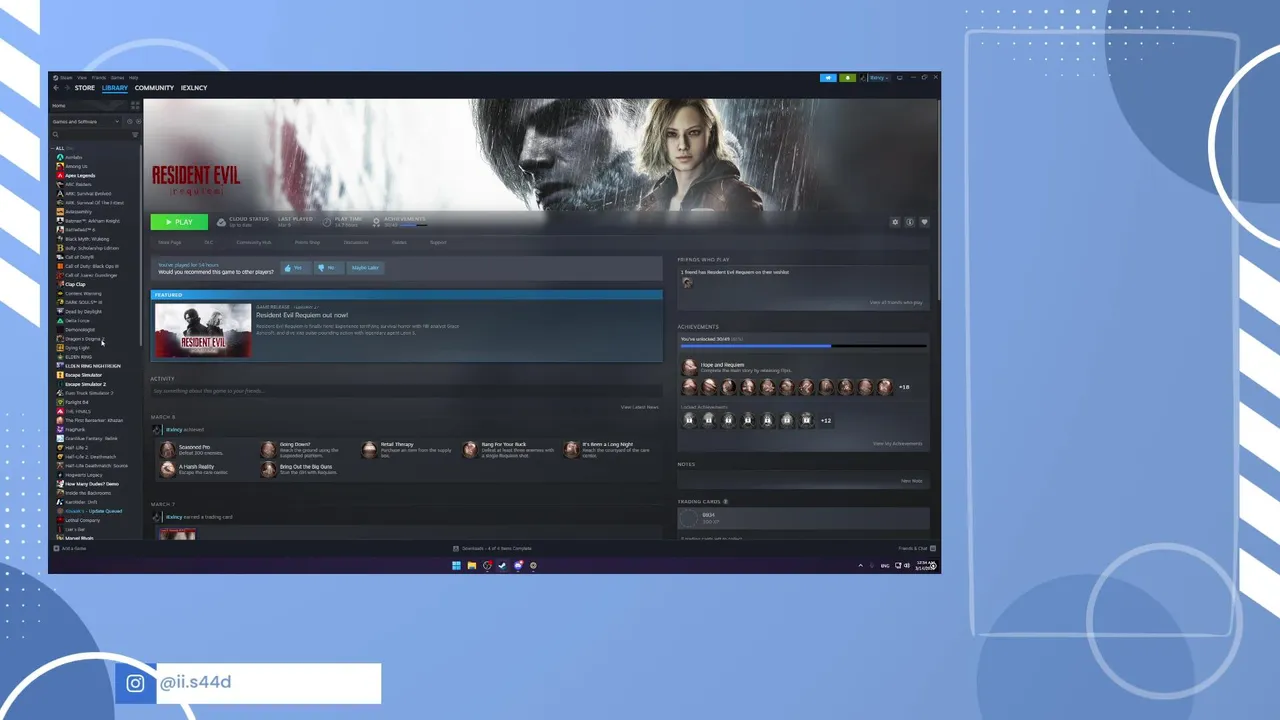Viewport: 1280px width, 720px height.
Task: Click the activity status input field
Action: 404,391
